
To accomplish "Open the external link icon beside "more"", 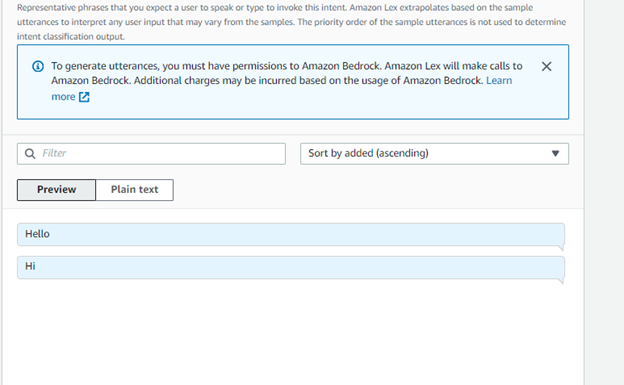I will (x=84, y=97).
